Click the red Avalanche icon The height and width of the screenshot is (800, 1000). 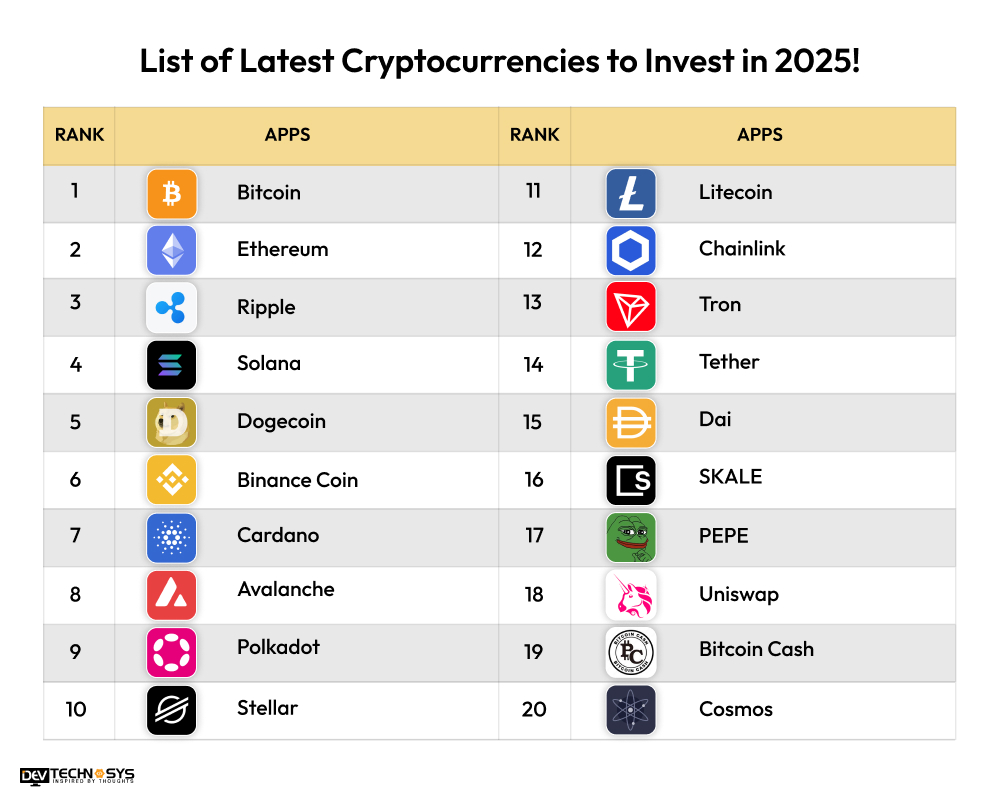point(172,595)
